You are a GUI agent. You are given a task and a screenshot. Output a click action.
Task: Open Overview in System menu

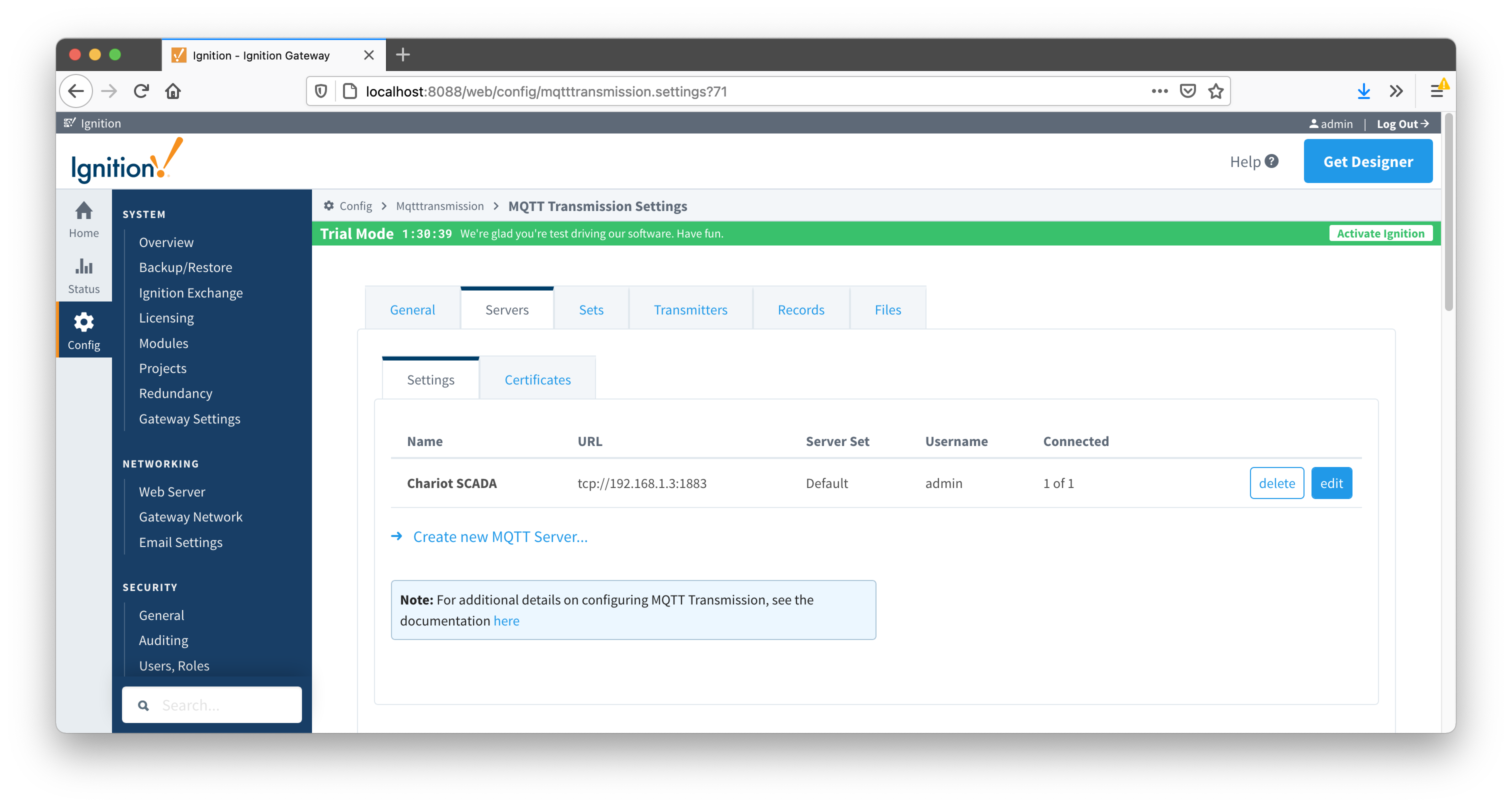pyautogui.click(x=166, y=242)
